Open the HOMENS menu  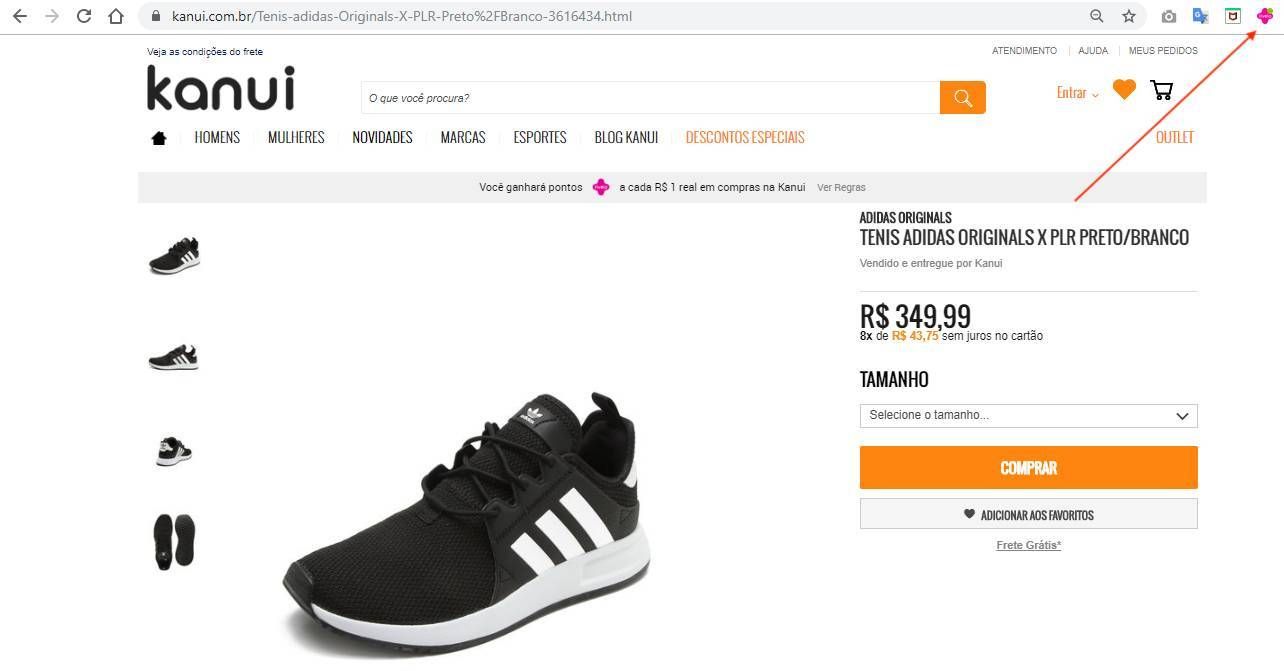coord(217,138)
